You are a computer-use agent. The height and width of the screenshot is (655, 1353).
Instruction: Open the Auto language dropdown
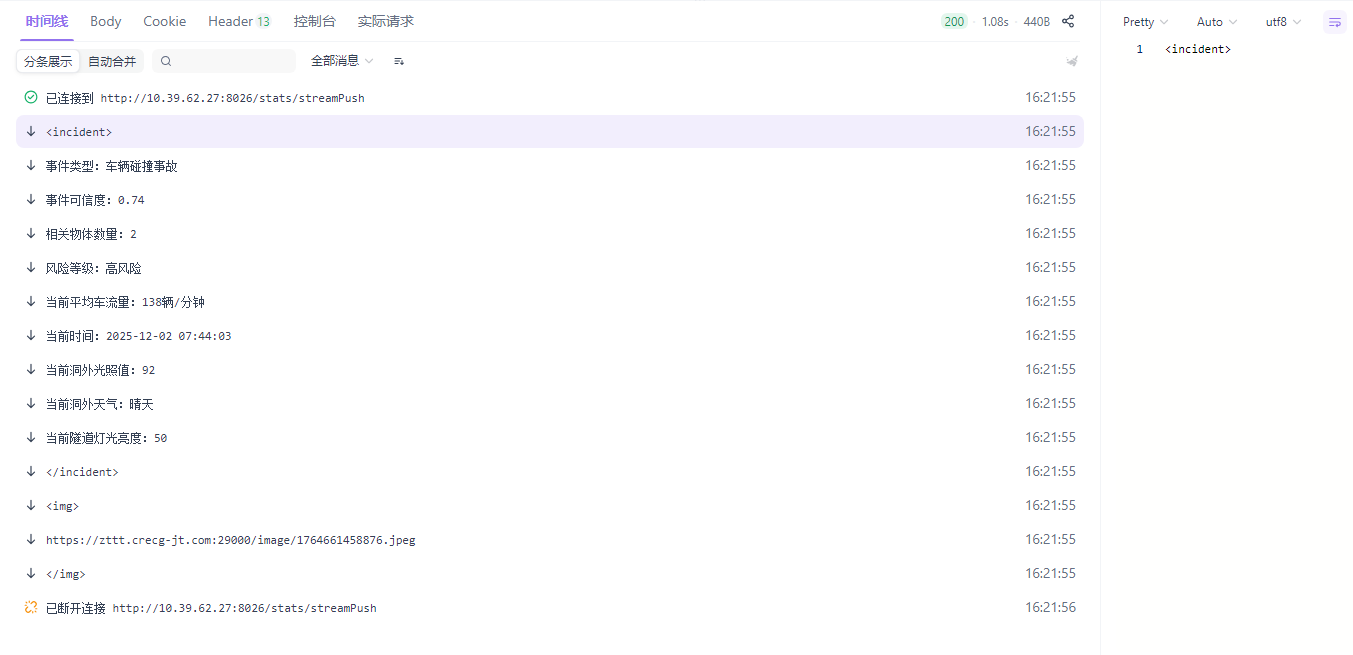point(1216,22)
